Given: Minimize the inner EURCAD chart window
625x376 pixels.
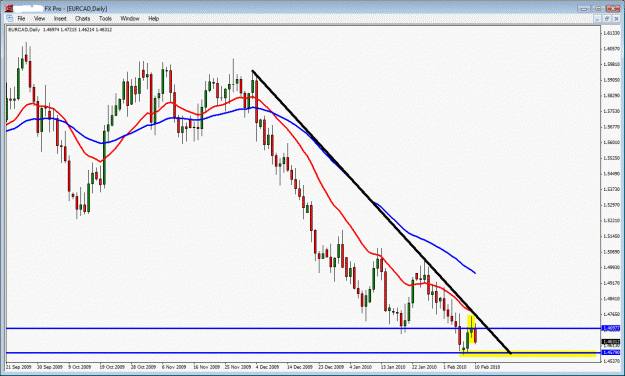Looking at the screenshot, I should tap(597, 19).
